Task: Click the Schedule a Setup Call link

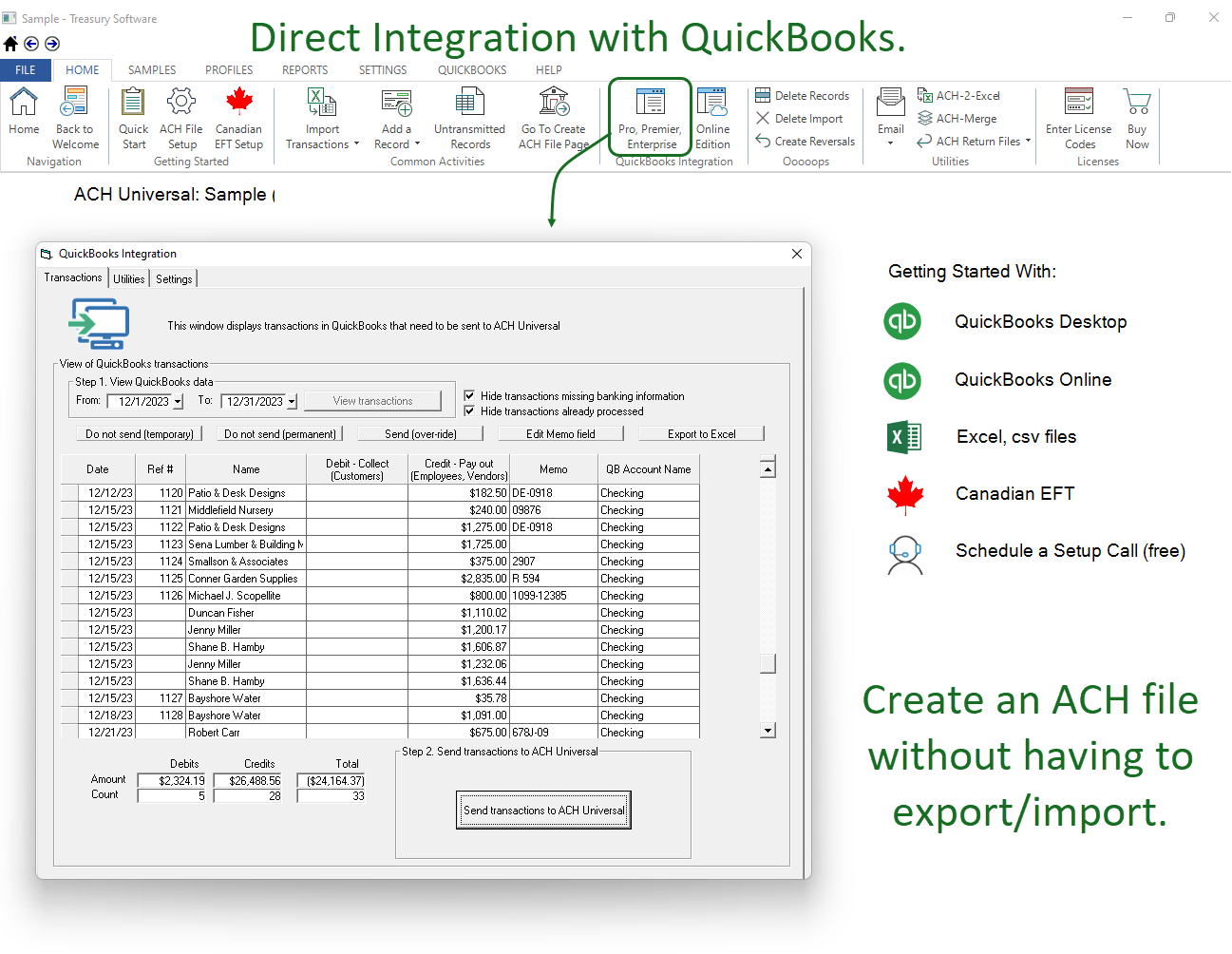Action: [1071, 551]
